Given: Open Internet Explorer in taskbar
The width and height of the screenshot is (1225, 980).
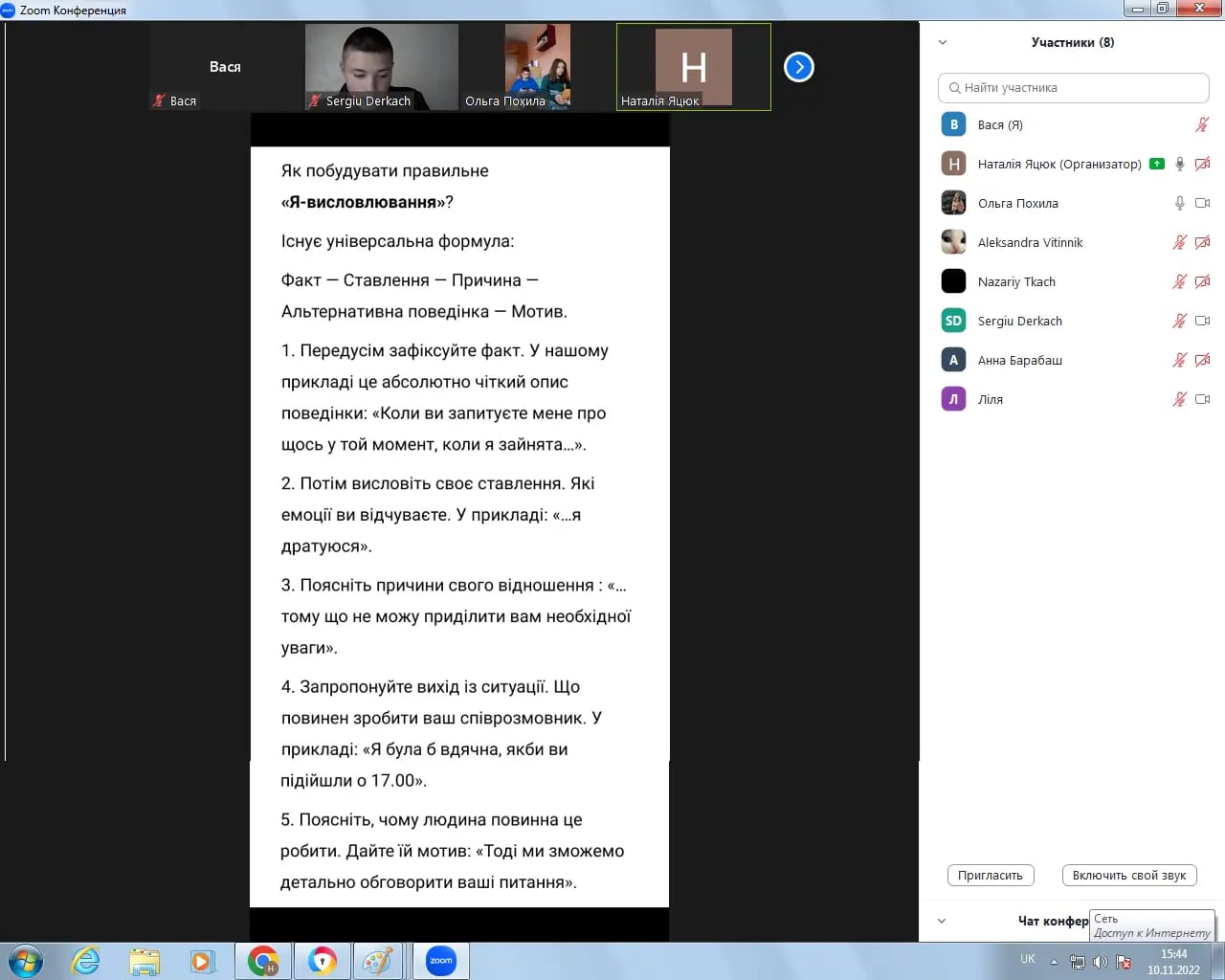Looking at the screenshot, I should pyautogui.click(x=85, y=961).
